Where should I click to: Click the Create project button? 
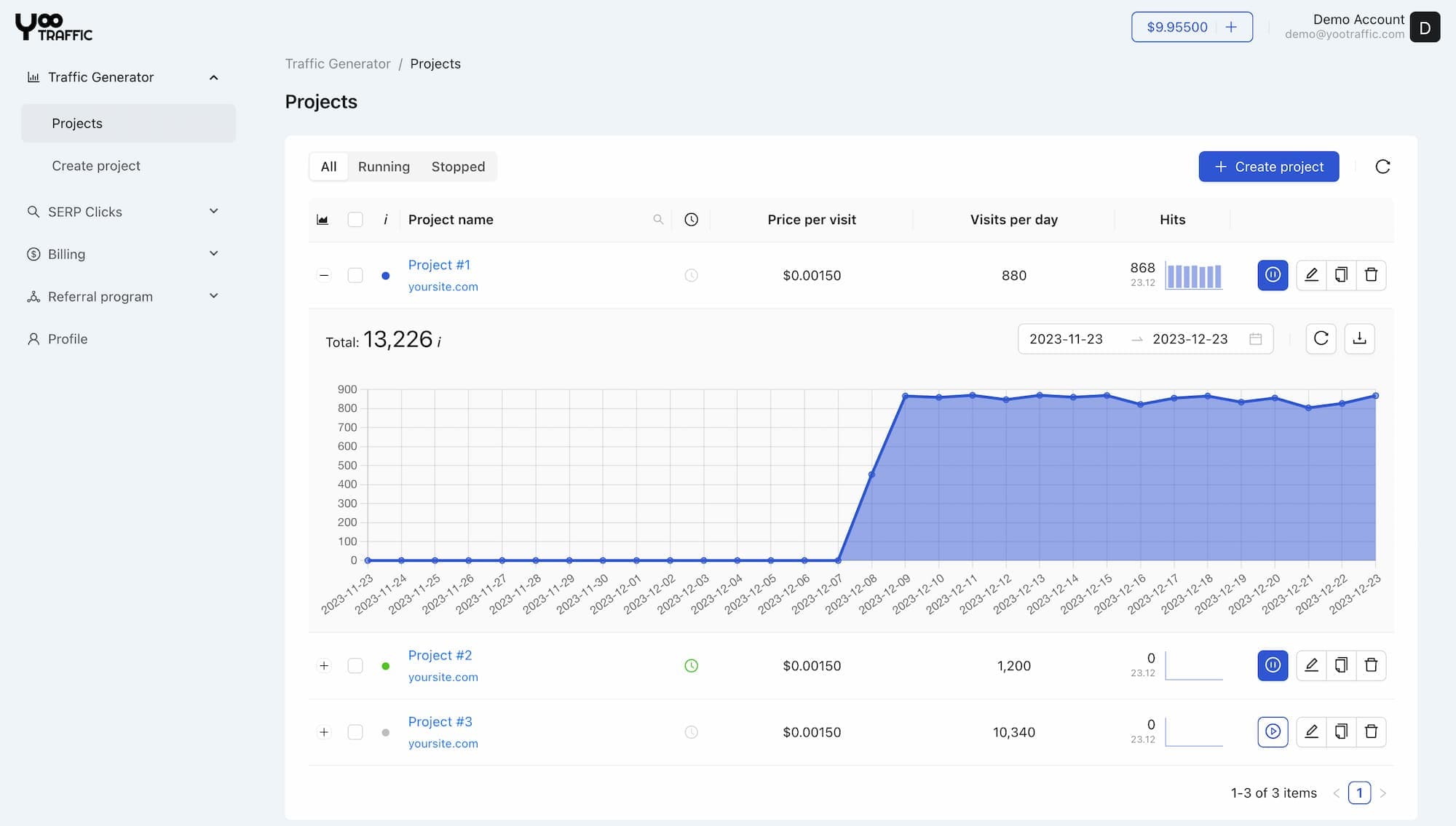[1268, 167]
